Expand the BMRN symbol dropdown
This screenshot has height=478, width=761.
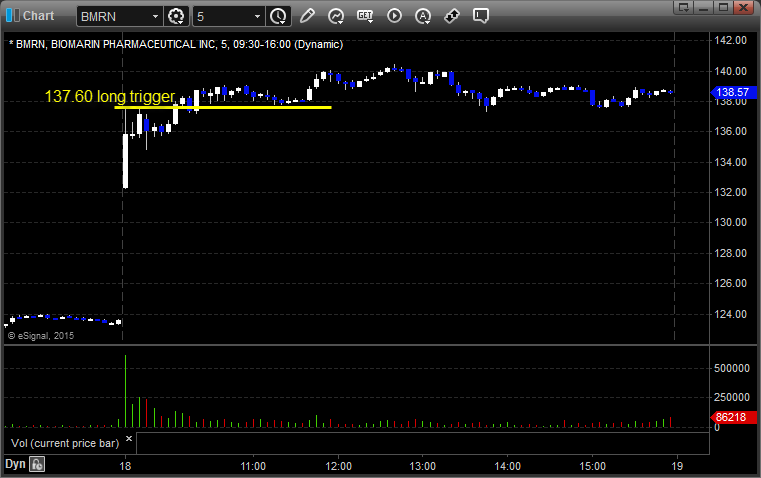[155, 16]
